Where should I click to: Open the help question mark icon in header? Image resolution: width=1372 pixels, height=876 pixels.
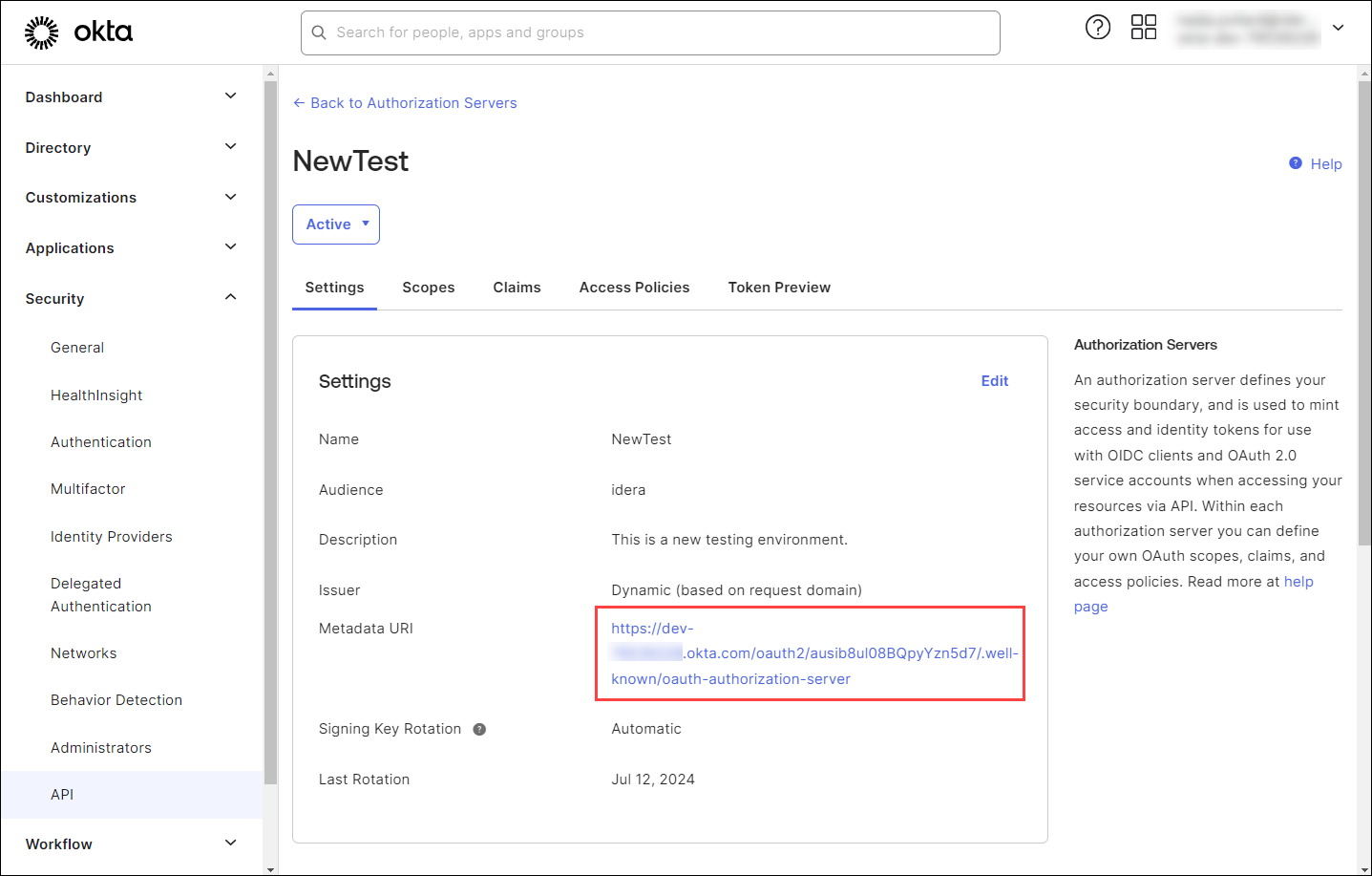pyautogui.click(x=1098, y=27)
